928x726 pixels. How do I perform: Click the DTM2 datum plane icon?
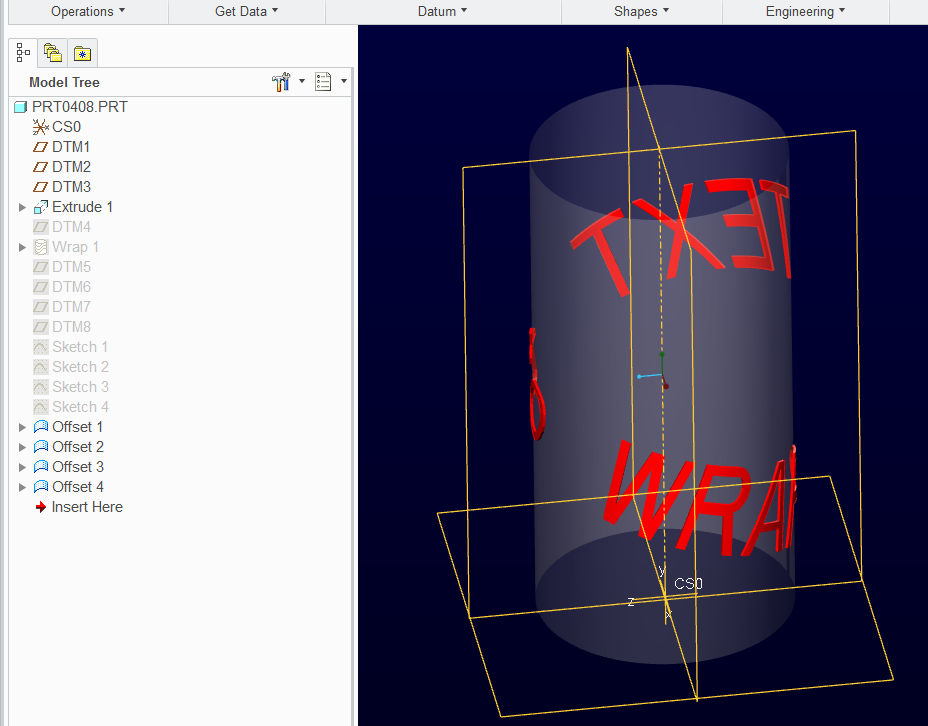click(x=40, y=167)
